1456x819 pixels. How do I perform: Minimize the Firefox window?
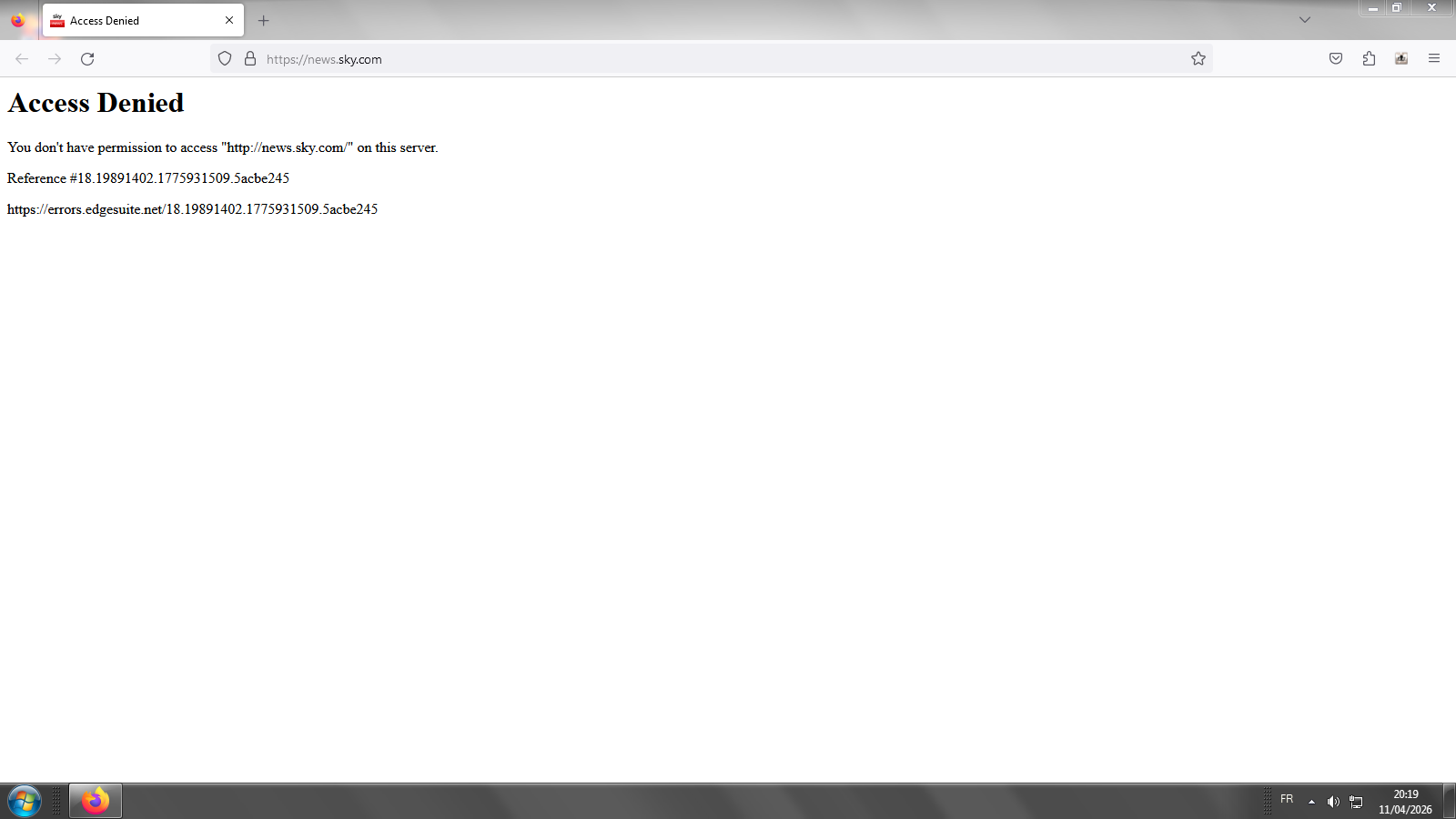[1373, 8]
